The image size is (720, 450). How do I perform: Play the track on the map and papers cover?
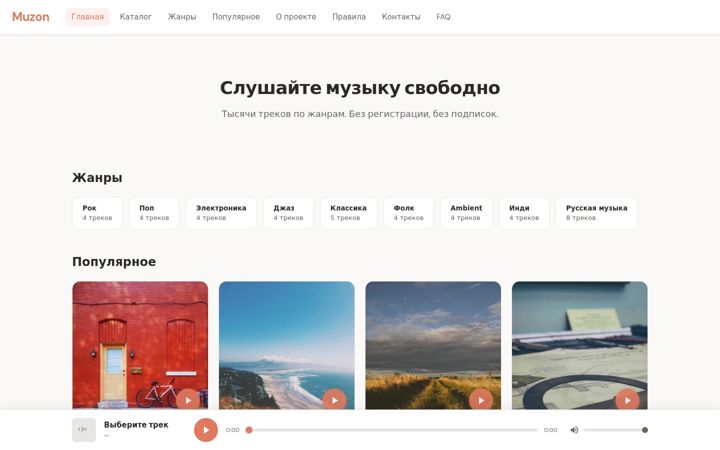coord(627,400)
